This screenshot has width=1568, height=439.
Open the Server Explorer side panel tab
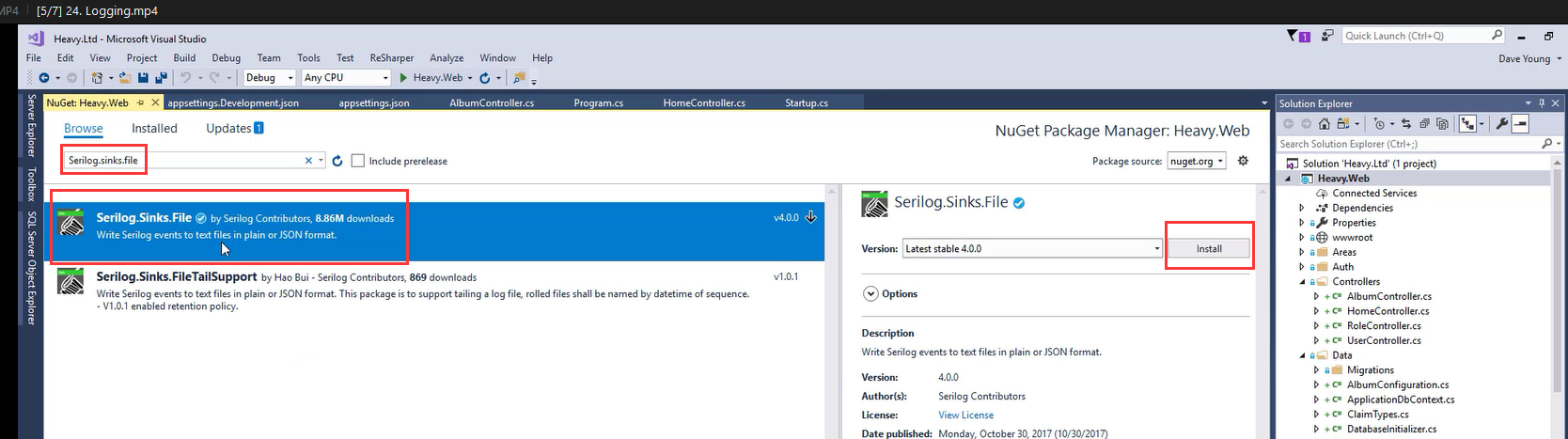(31, 125)
